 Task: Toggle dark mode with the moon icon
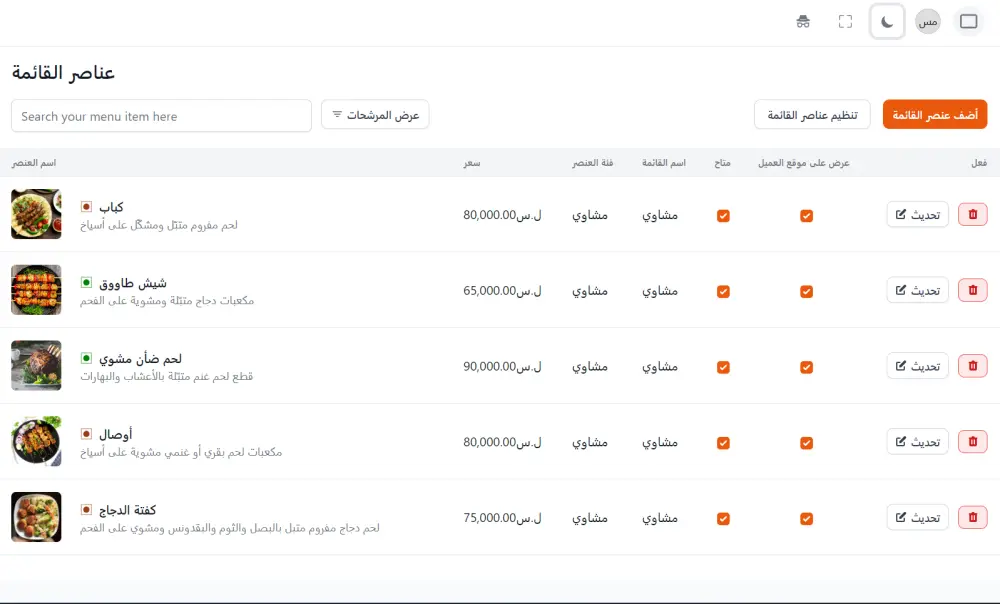[x=886, y=20]
